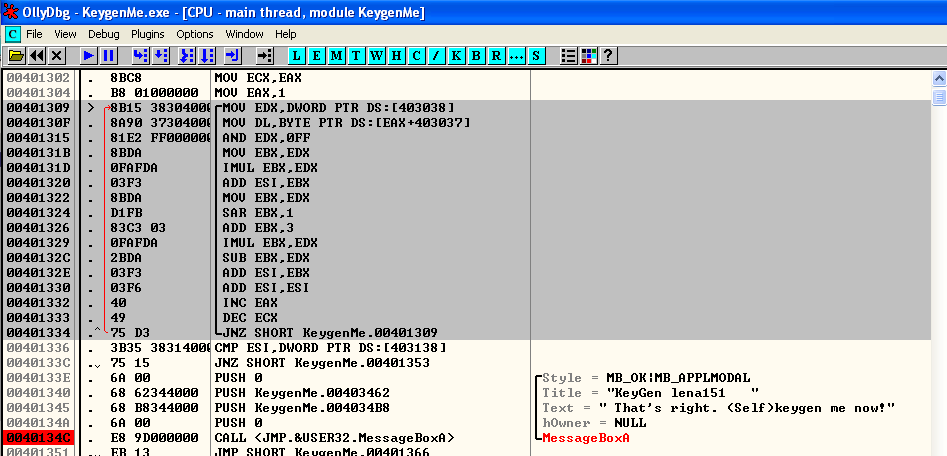Click the Trace into toolbar icon

pyautogui.click(x=187, y=56)
